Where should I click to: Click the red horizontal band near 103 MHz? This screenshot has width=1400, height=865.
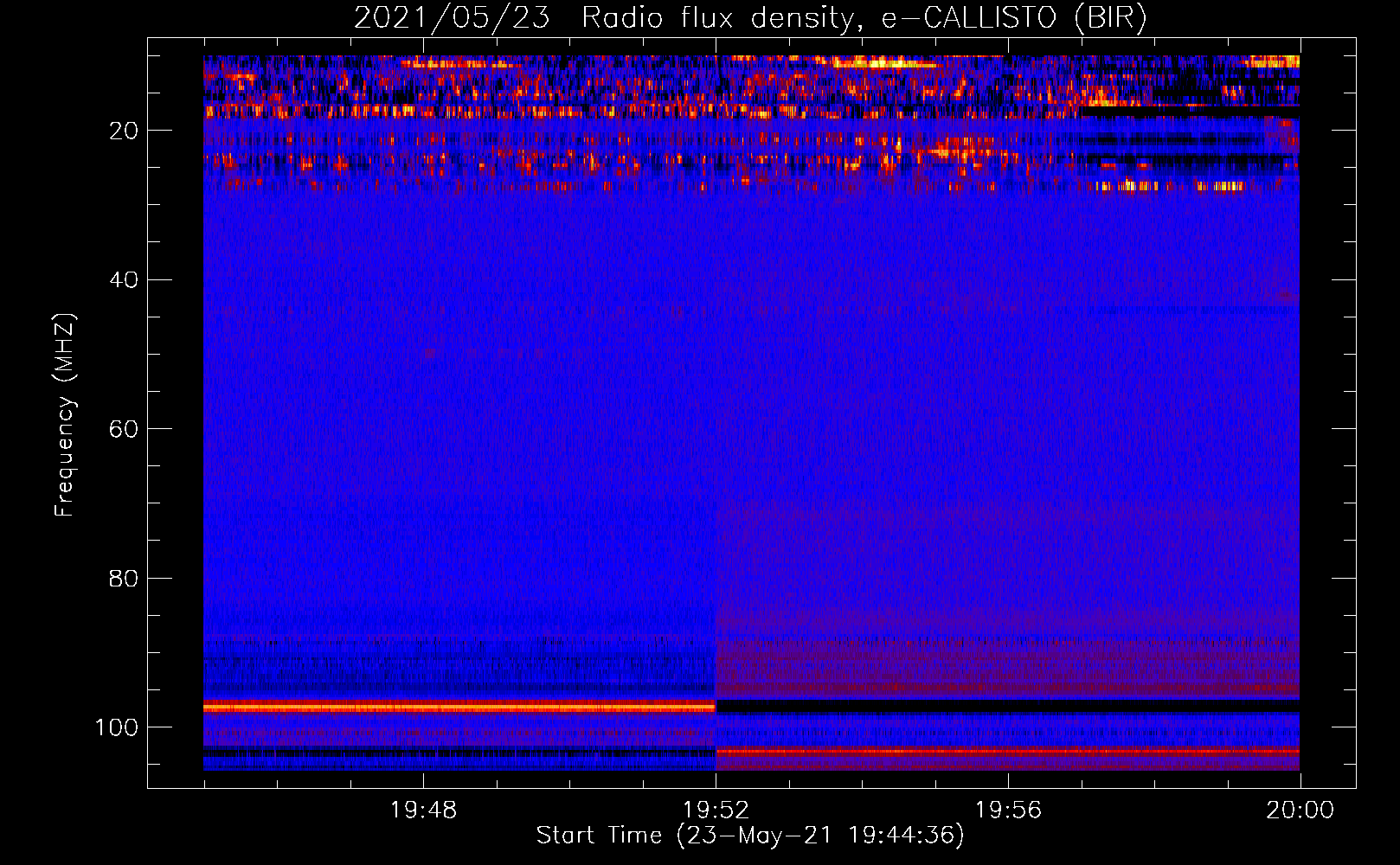tap(1008, 752)
